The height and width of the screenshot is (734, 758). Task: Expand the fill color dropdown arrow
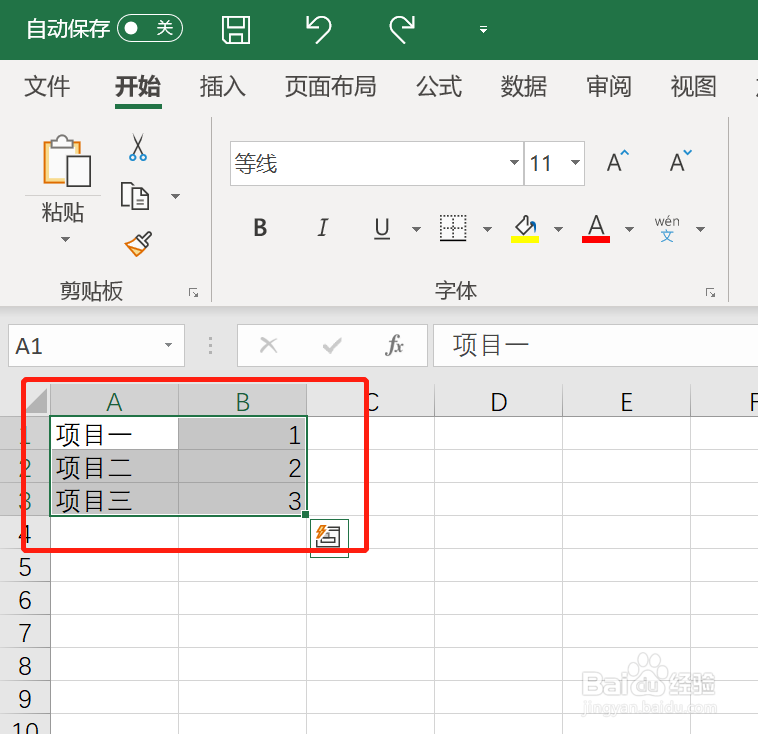click(x=558, y=229)
